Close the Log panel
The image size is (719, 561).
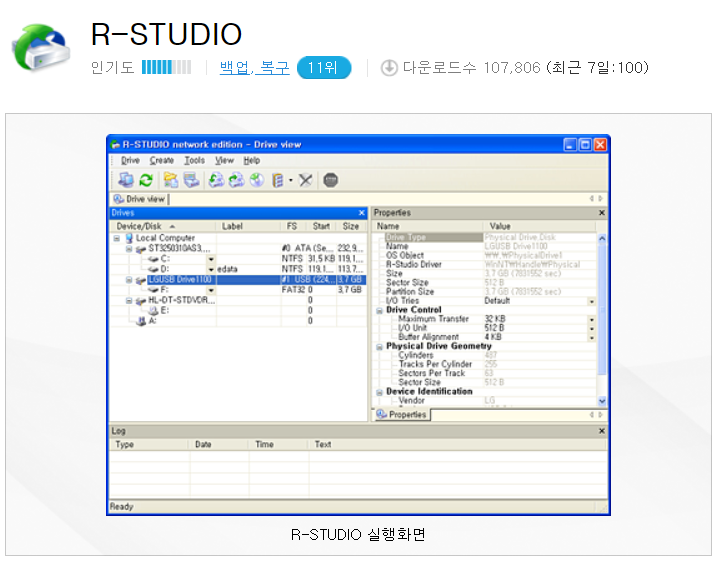(x=602, y=431)
